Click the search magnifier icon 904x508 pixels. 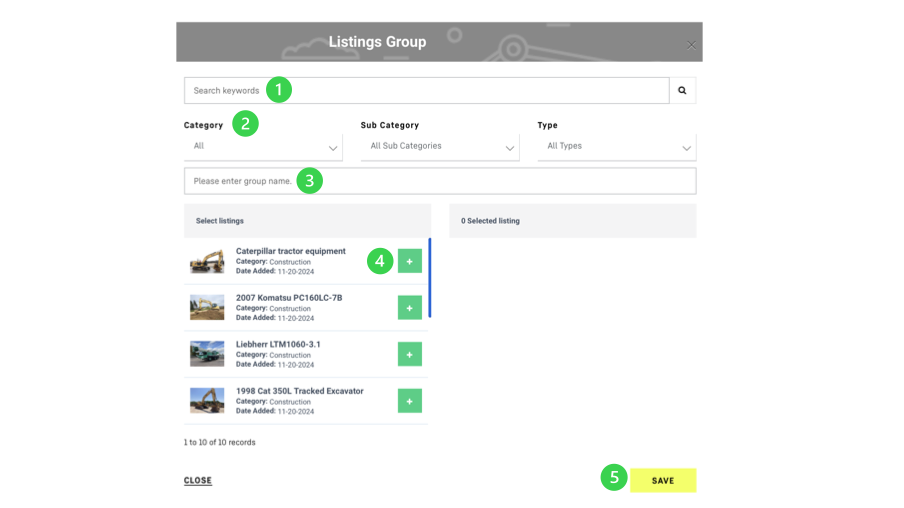[x=682, y=90]
